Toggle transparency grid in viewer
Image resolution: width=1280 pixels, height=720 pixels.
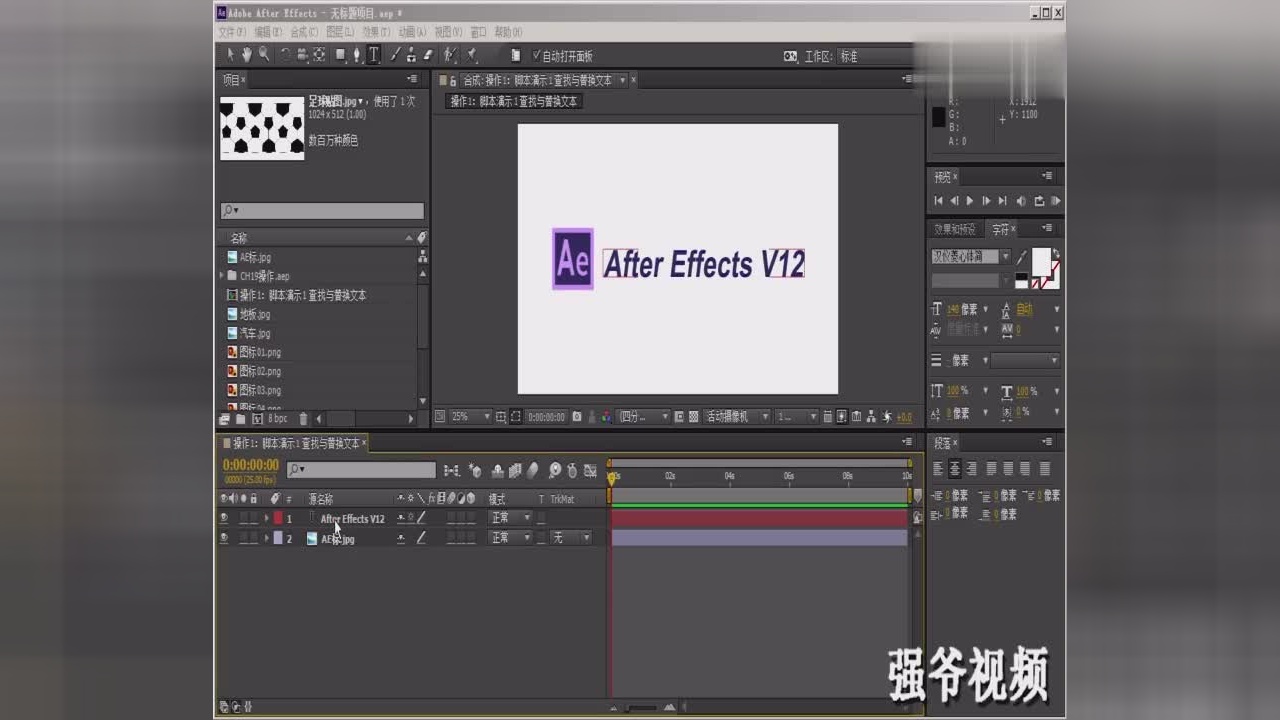coord(693,416)
